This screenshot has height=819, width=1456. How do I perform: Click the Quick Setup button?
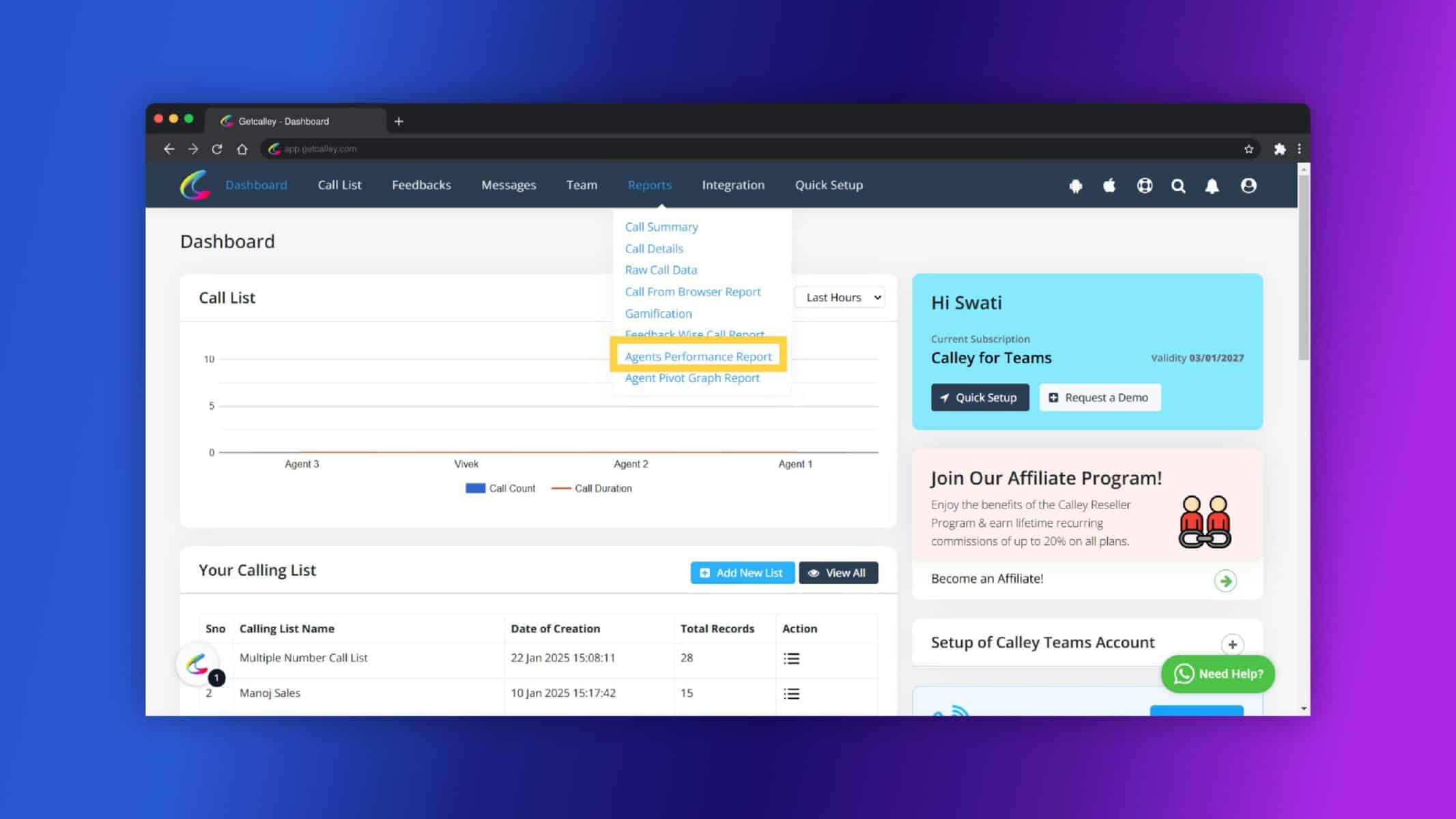click(x=980, y=397)
